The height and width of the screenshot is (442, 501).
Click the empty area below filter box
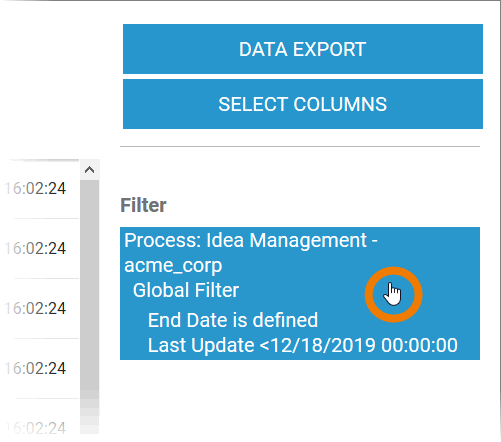pyautogui.click(x=300, y=398)
